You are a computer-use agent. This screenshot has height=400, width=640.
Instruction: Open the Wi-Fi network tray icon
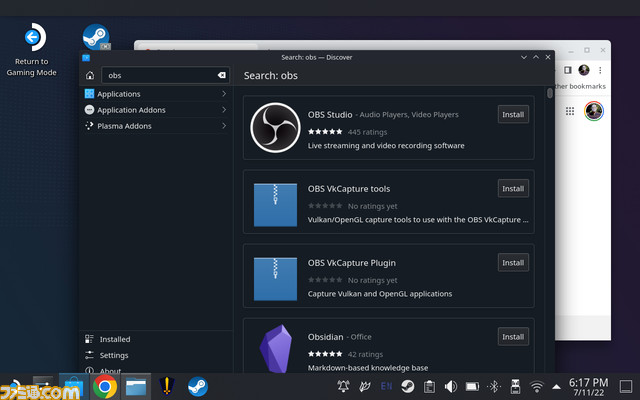(x=537, y=387)
